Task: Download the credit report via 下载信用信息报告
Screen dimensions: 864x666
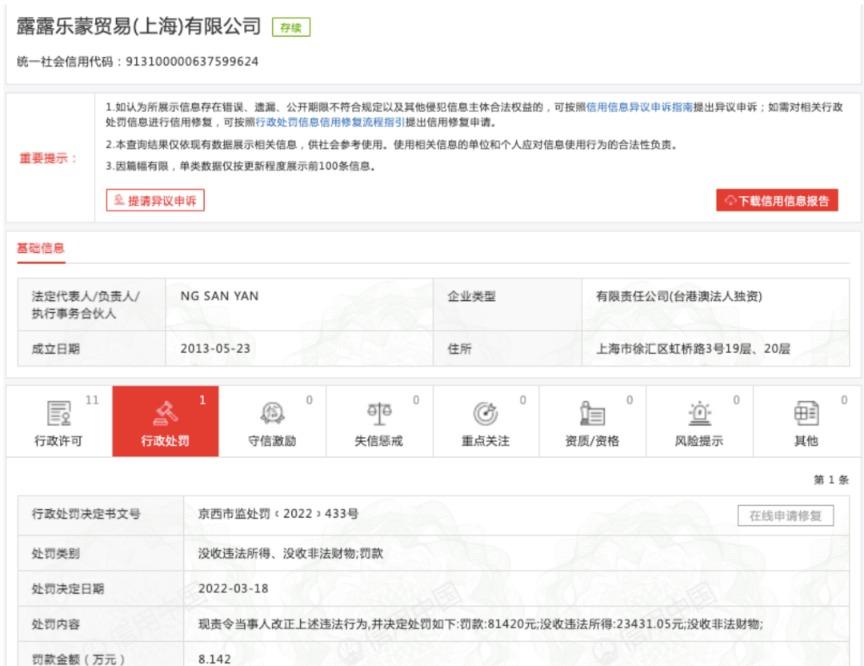Action: [777, 200]
